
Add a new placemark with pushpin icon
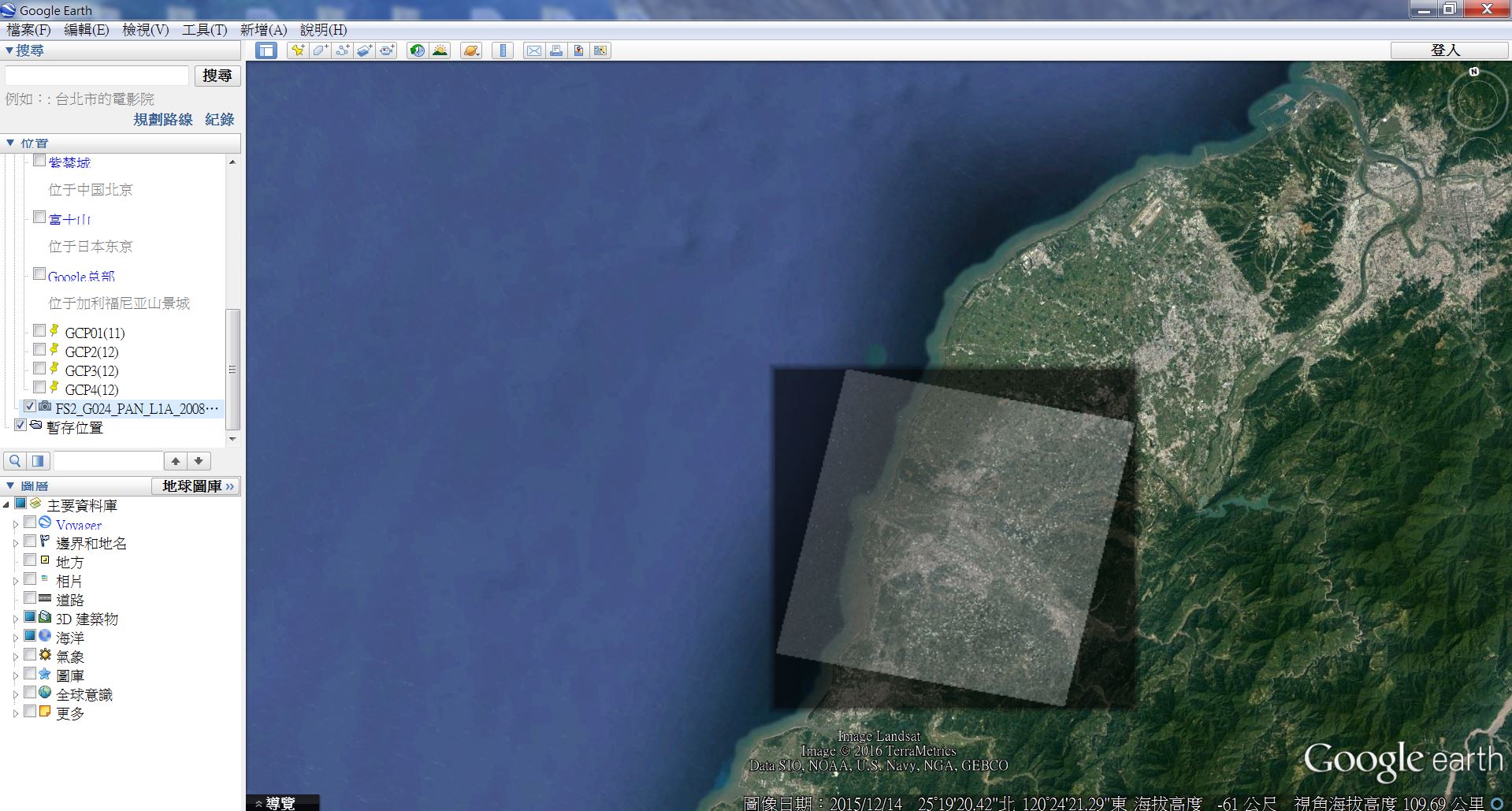click(x=298, y=50)
